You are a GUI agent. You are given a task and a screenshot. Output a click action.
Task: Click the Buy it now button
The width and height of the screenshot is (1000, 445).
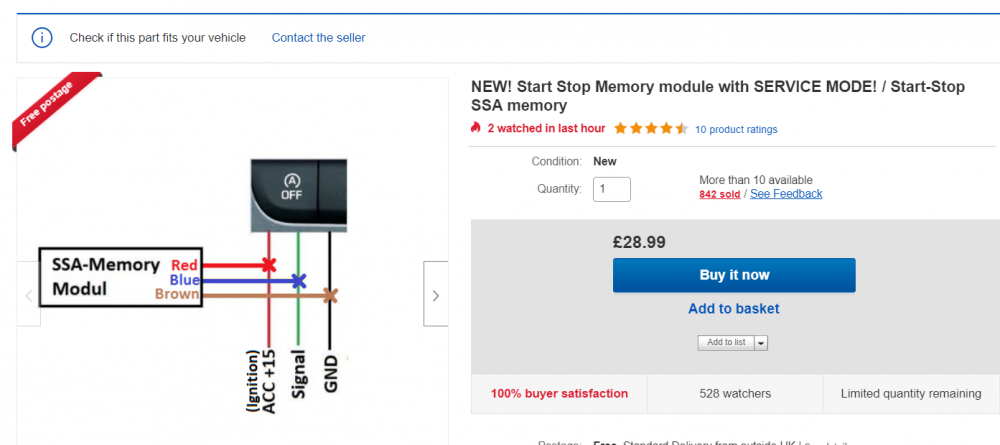coord(734,275)
